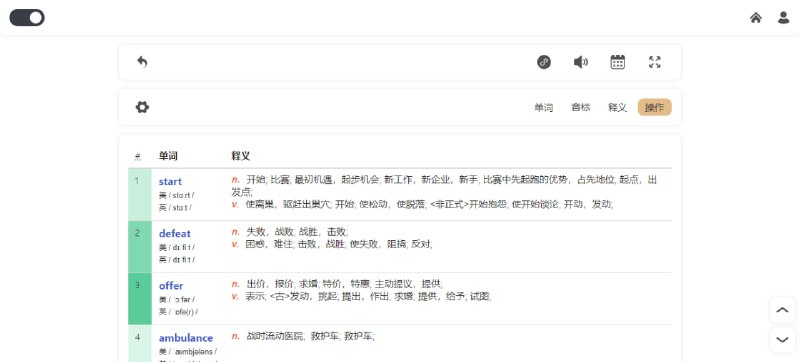
Task: Open the user profile icon
Action: pos(783,18)
